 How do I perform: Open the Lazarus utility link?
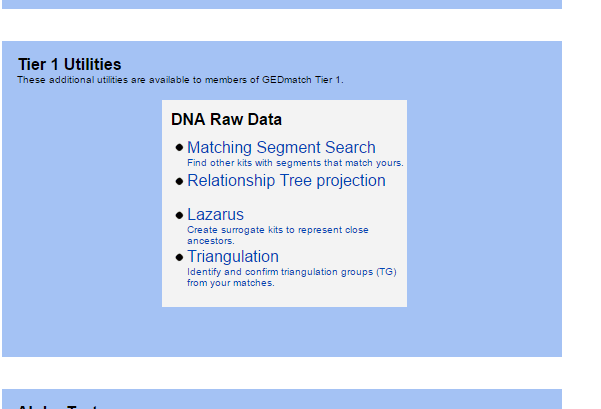215,214
